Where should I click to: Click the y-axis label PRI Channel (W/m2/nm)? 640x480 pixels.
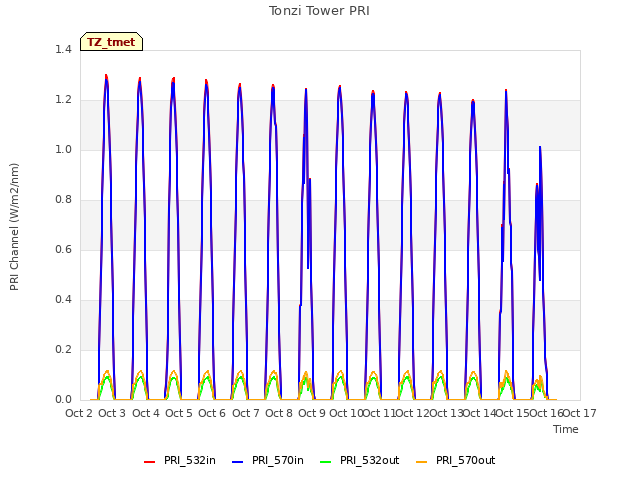[14, 227]
